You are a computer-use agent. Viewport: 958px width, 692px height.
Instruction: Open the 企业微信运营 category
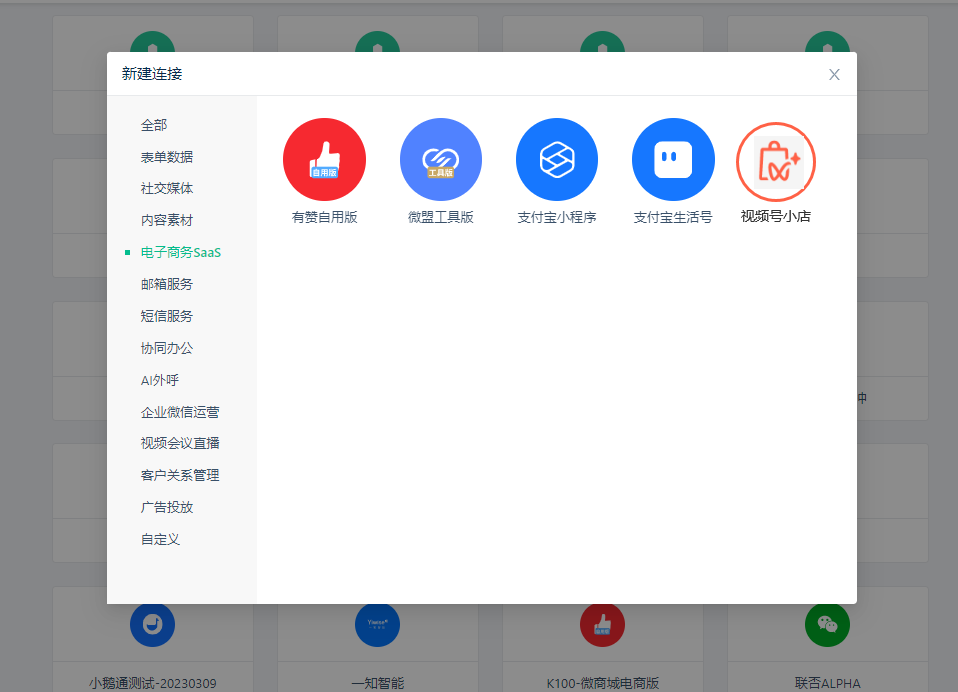click(180, 412)
